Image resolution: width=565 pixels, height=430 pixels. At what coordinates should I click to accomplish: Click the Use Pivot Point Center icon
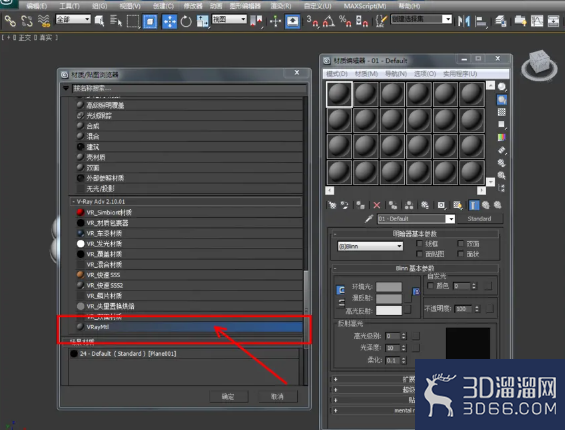pyautogui.click(x=256, y=21)
